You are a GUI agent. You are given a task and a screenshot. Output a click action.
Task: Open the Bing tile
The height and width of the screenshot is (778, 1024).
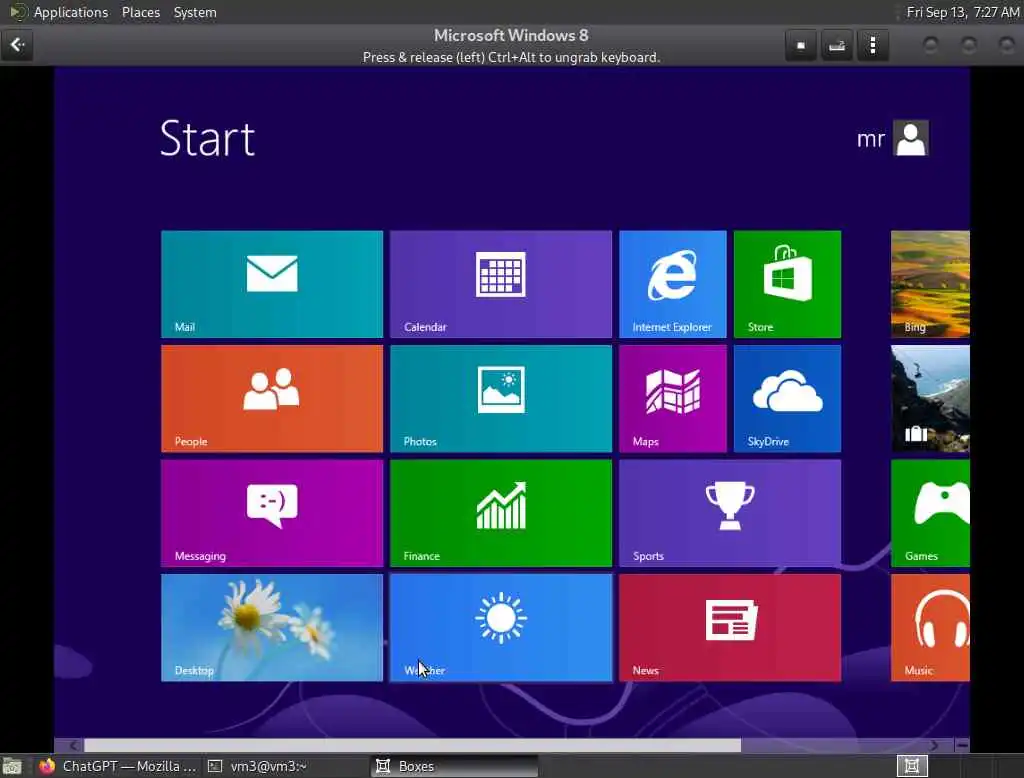click(931, 284)
